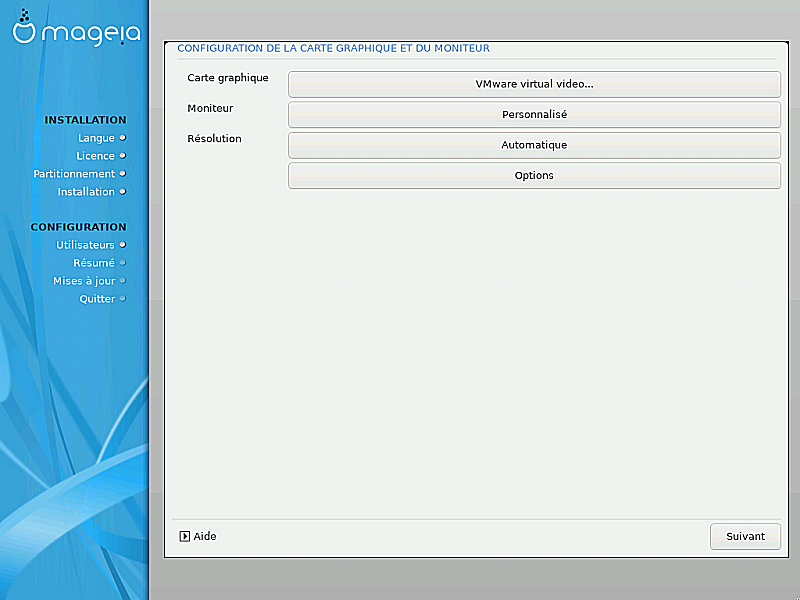Select Mises à jour in sidebar
This screenshot has height=600, width=800.
pyautogui.click(x=84, y=281)
